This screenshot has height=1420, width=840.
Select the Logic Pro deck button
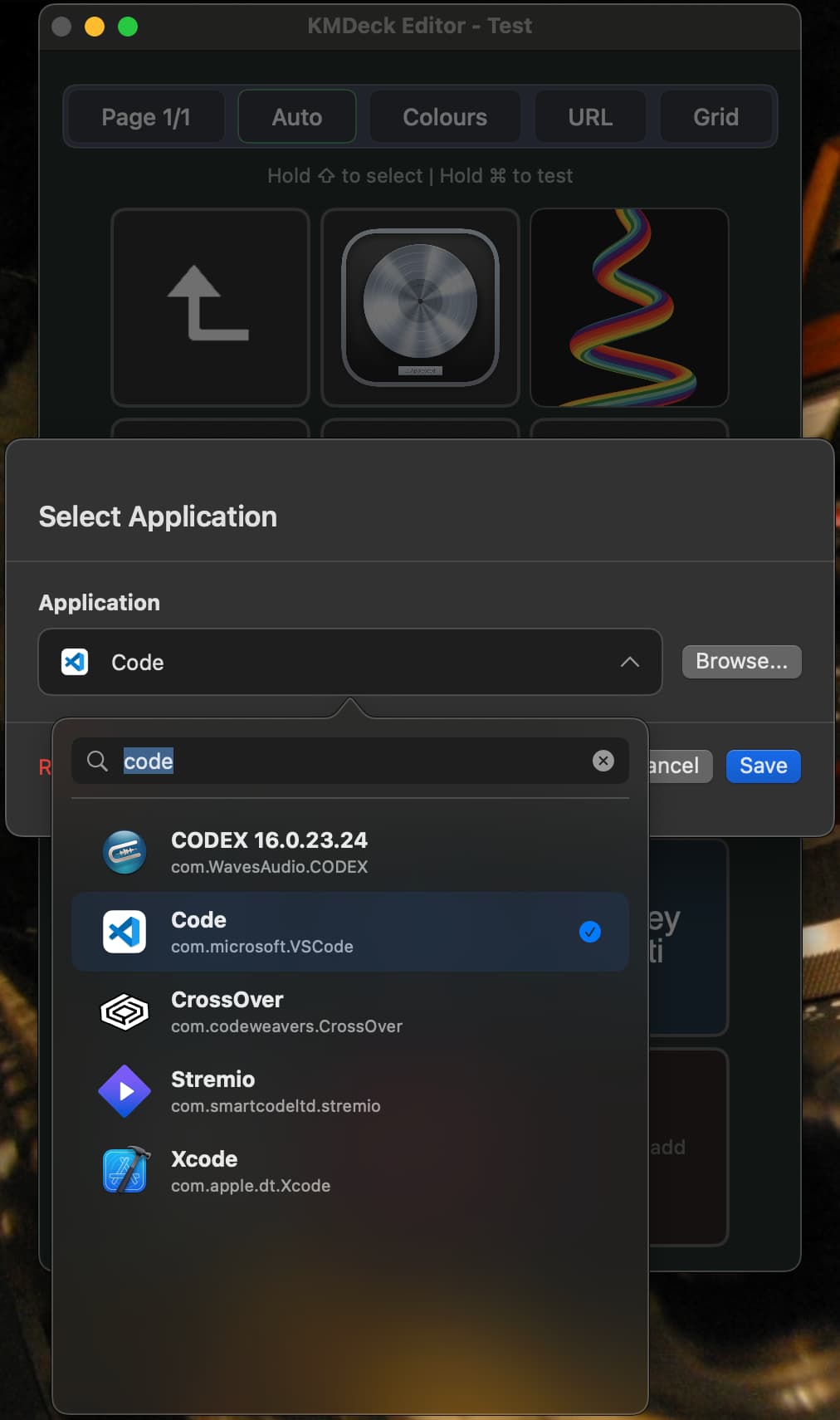coord(420,306)
